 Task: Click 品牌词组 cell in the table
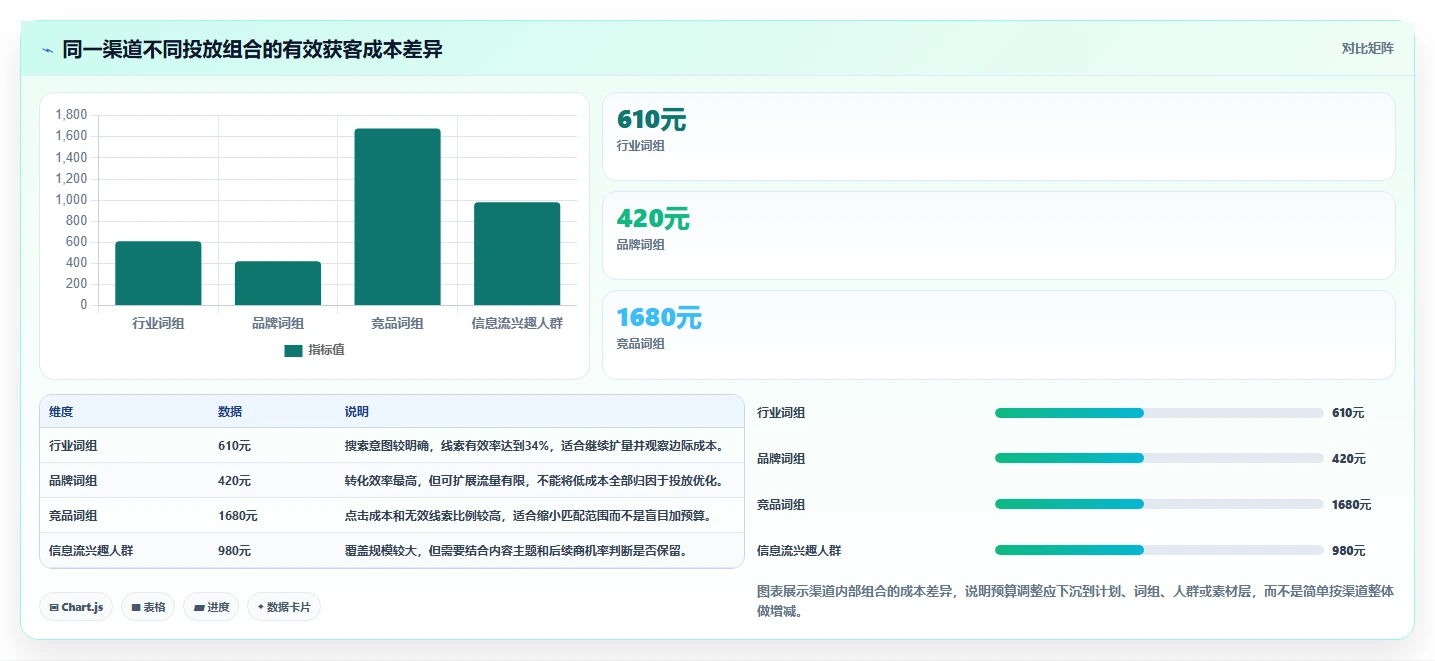click(73, 481)
